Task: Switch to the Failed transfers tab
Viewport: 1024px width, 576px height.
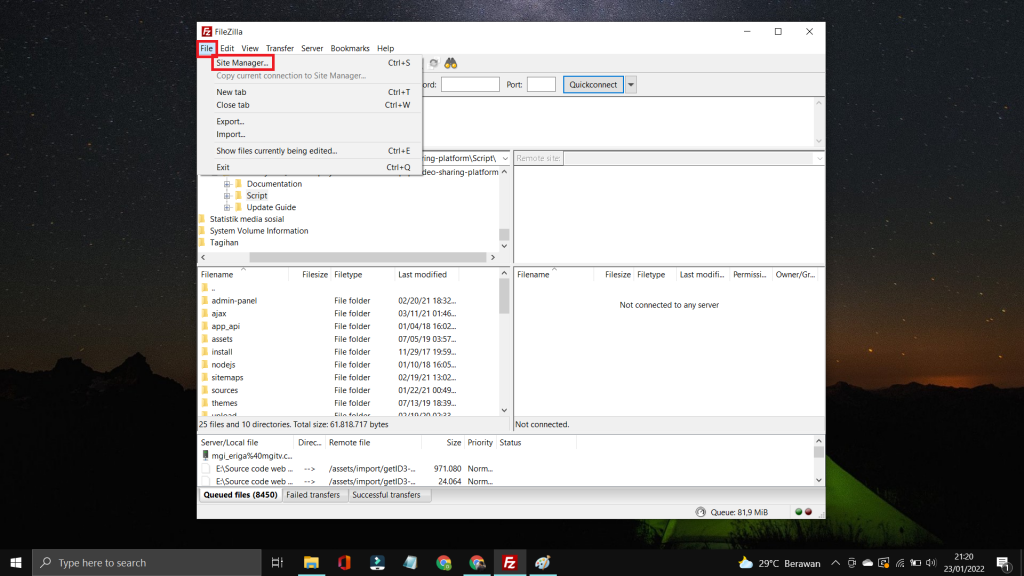Action: coord(313,494)
